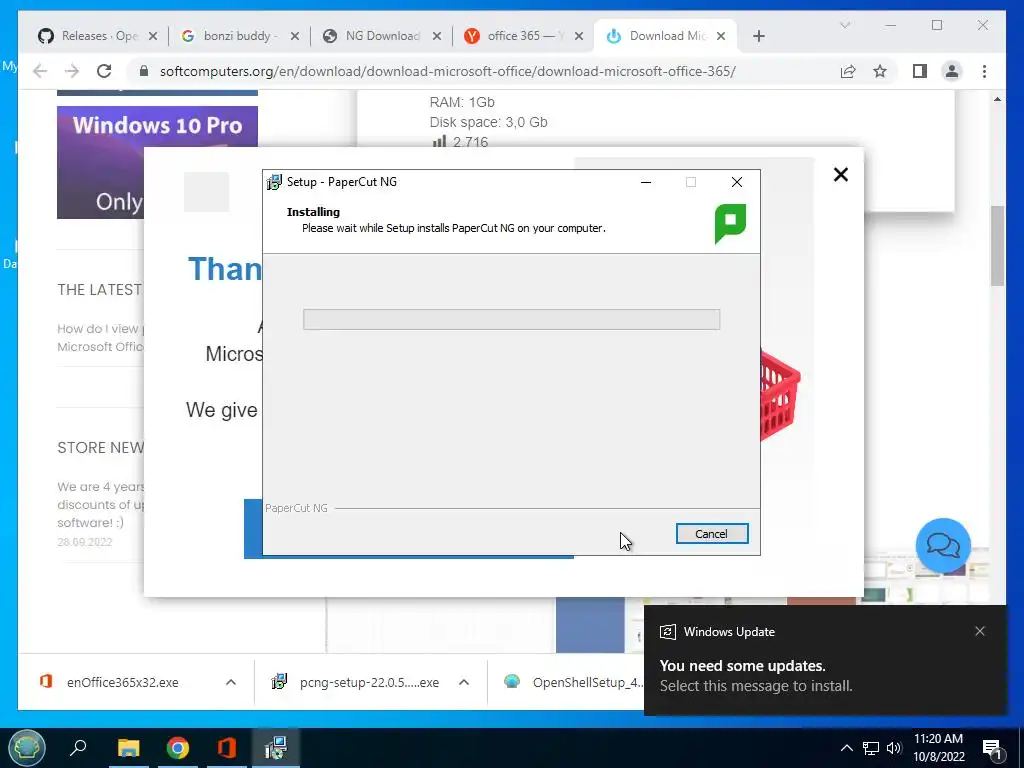Close the Releases GitHub tab
Image resolution: width=1024 pixels, height=768 pixels.
click(153, 36)
